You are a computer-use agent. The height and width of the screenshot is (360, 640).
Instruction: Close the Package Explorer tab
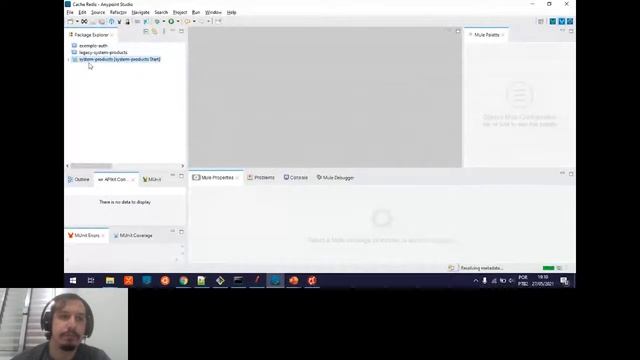pos(112,35)
